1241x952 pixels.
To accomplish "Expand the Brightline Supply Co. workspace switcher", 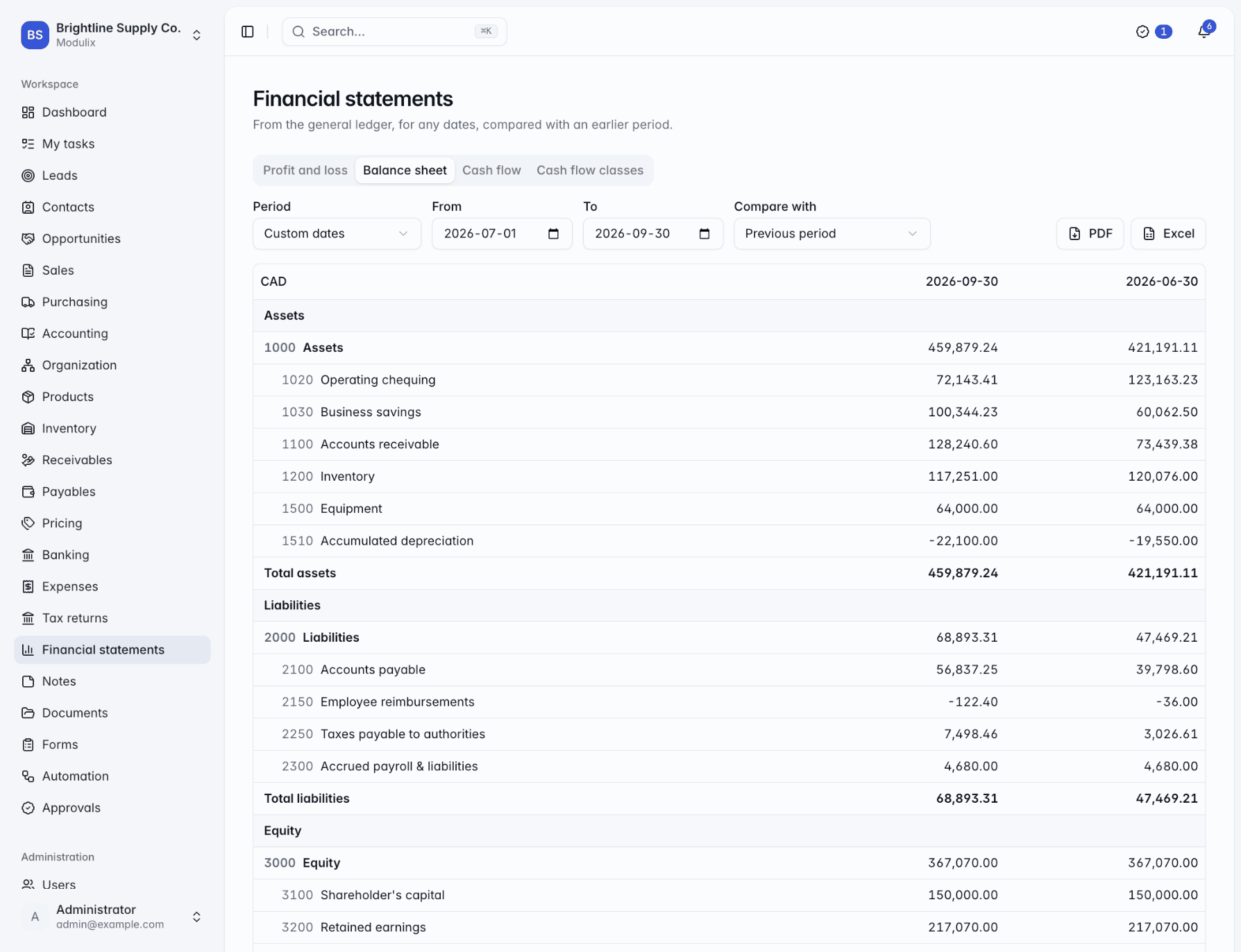I will [196, 35].
